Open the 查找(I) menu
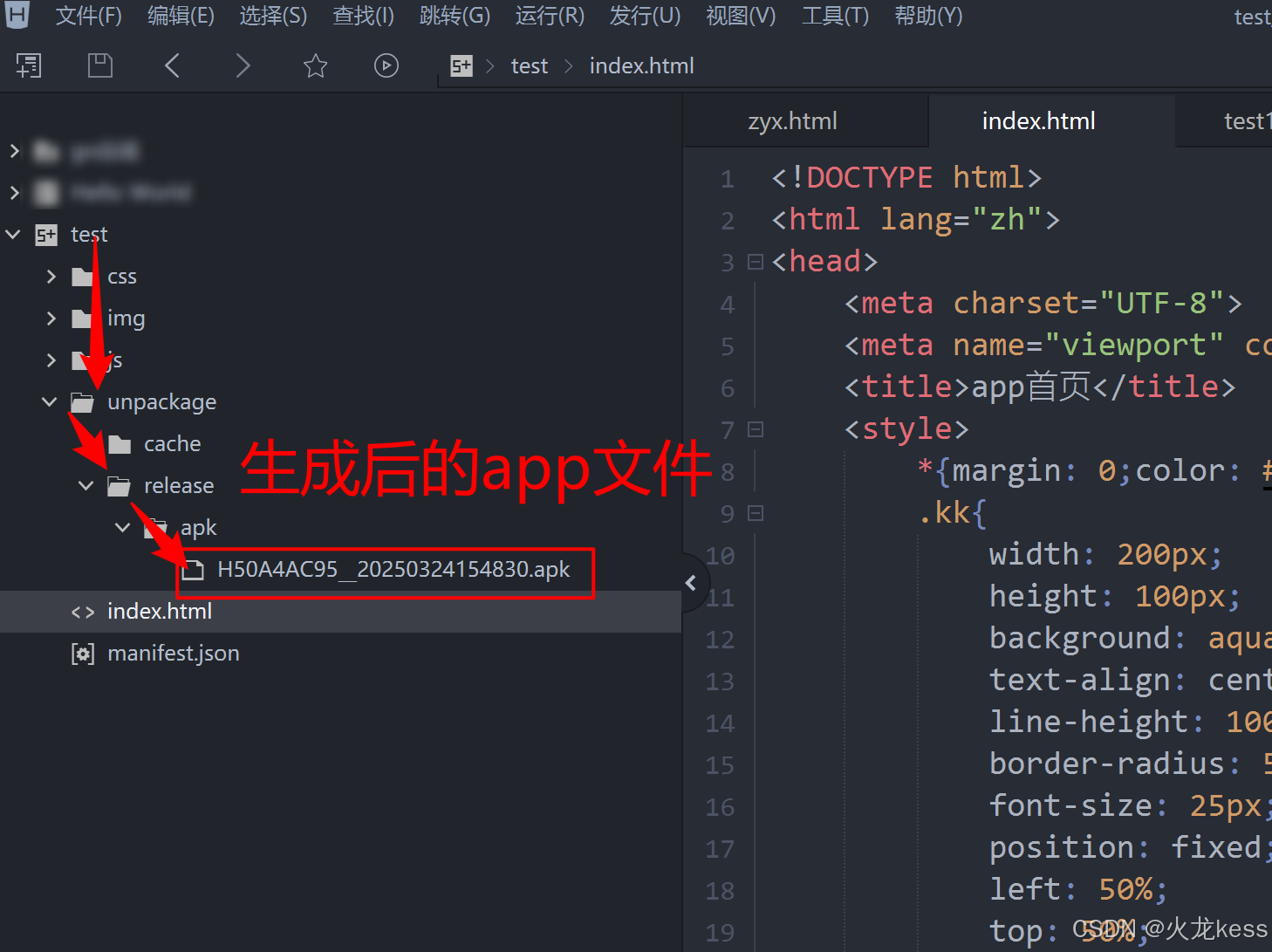Image resolution: width=1272 pixels, height=952 pixels. (x=363, y=16)
